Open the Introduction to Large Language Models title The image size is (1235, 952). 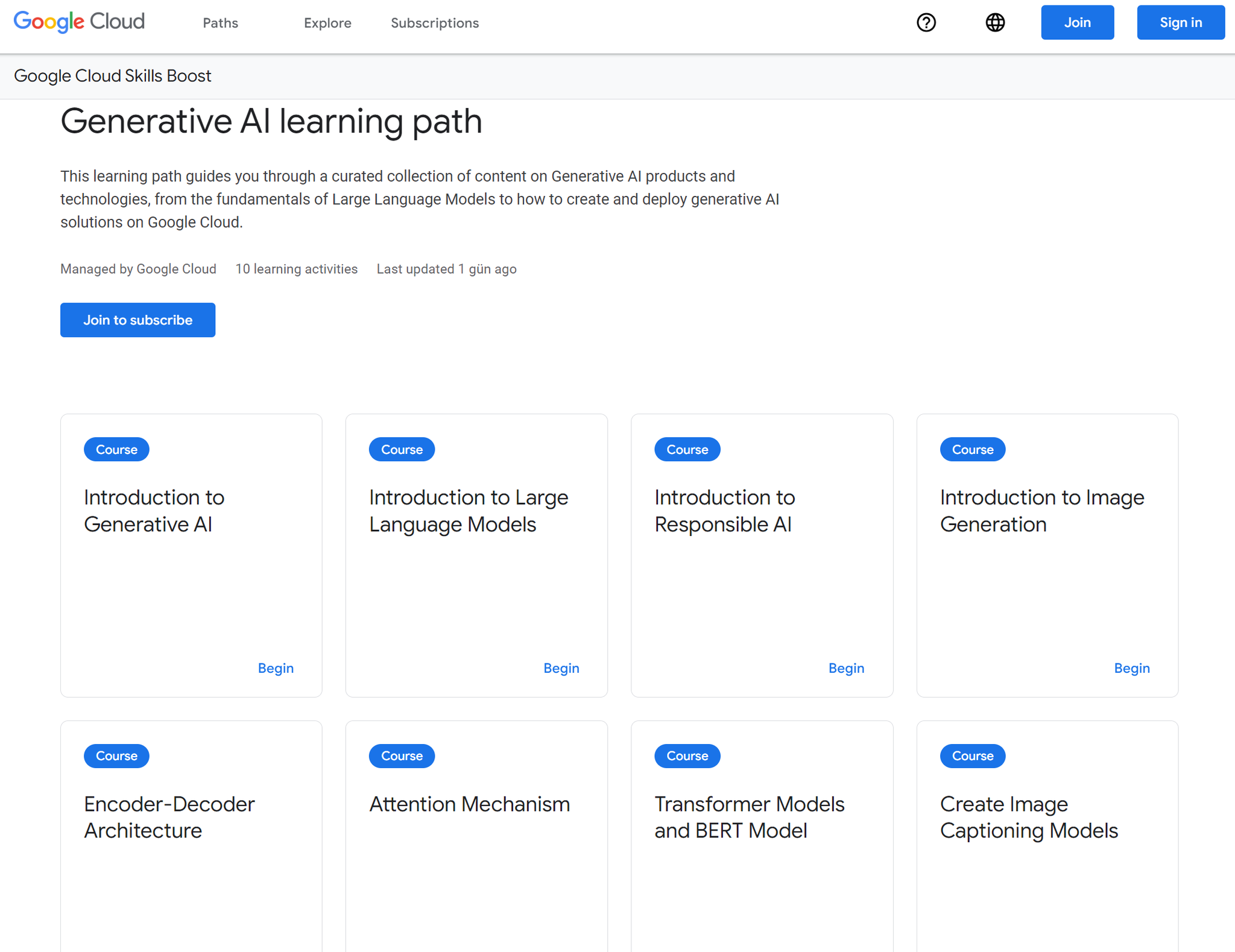point(469,511)
